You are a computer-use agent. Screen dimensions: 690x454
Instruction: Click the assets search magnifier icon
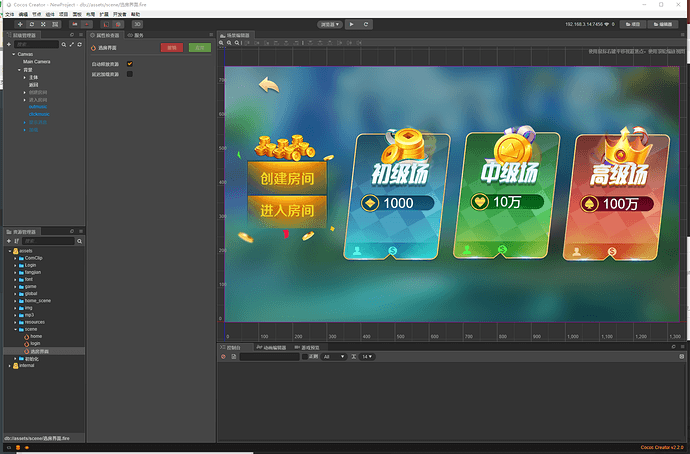pos(80,241)
